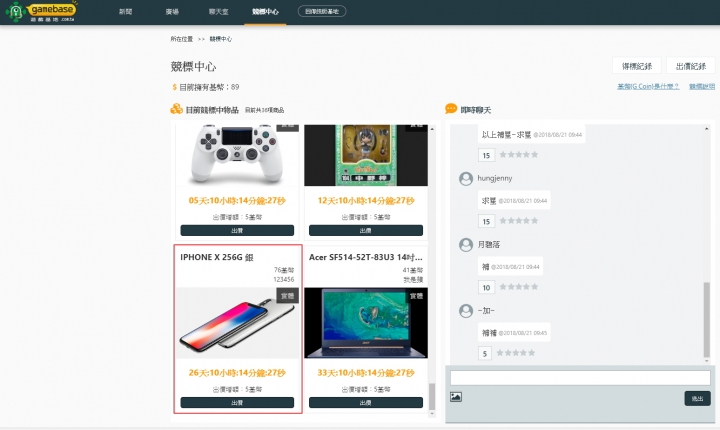Click the 月雅落 username
720x430 pixels.
[489, 244]
